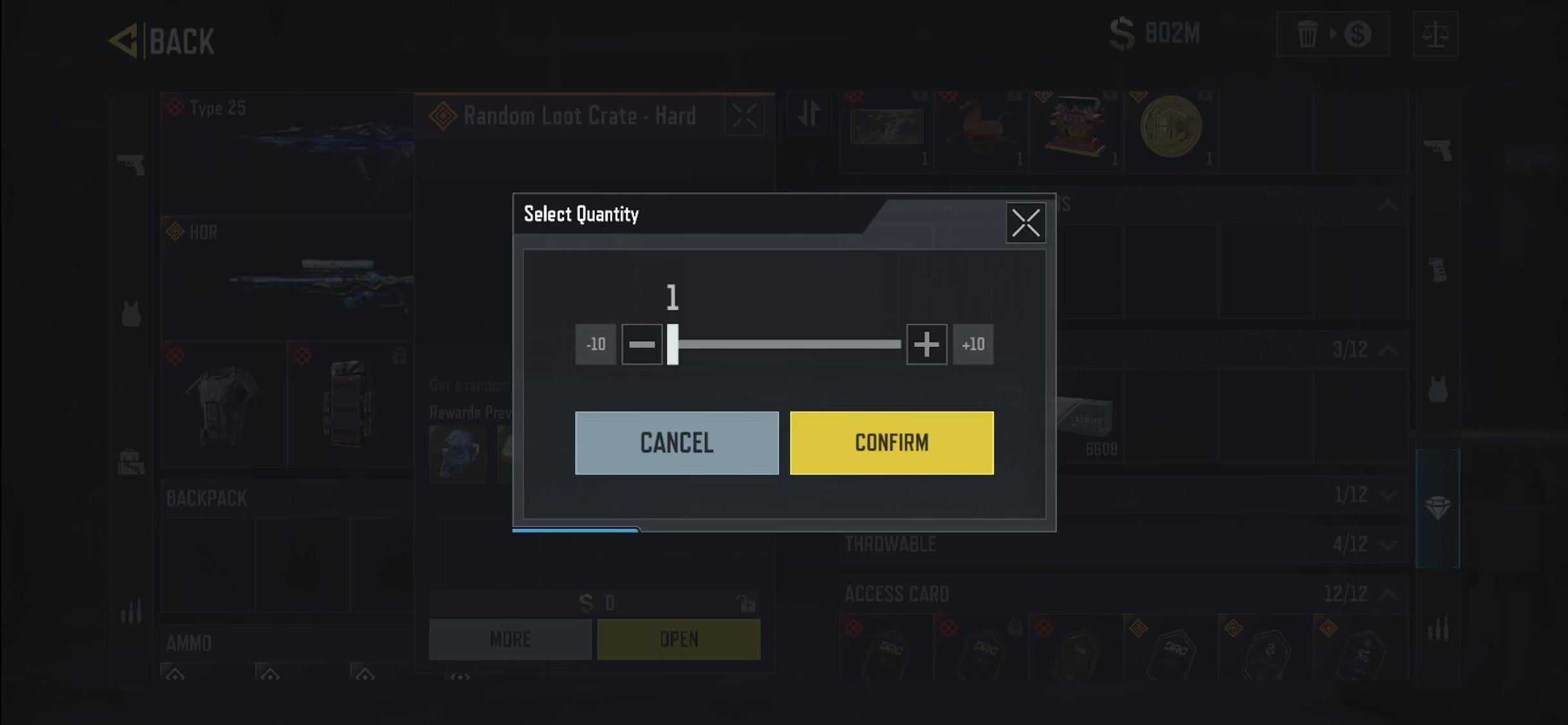Select the diamond valuables tab on right
Viewport: 1568px width, 725px height.
[x=1437, y=509]
